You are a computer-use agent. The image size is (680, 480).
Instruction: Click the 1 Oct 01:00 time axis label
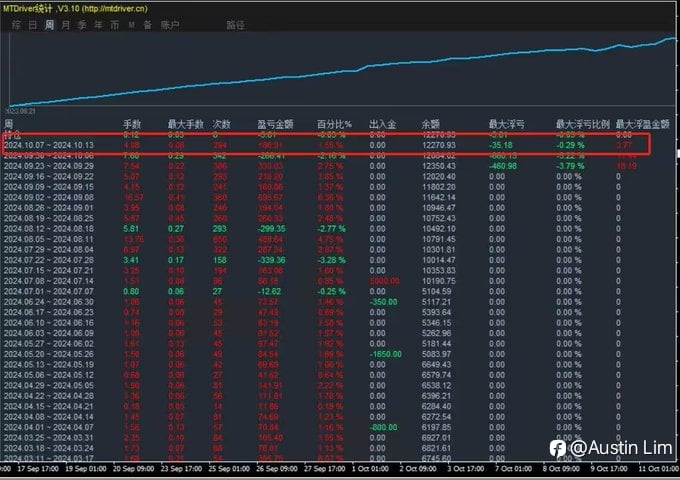[x=370, y=469]
